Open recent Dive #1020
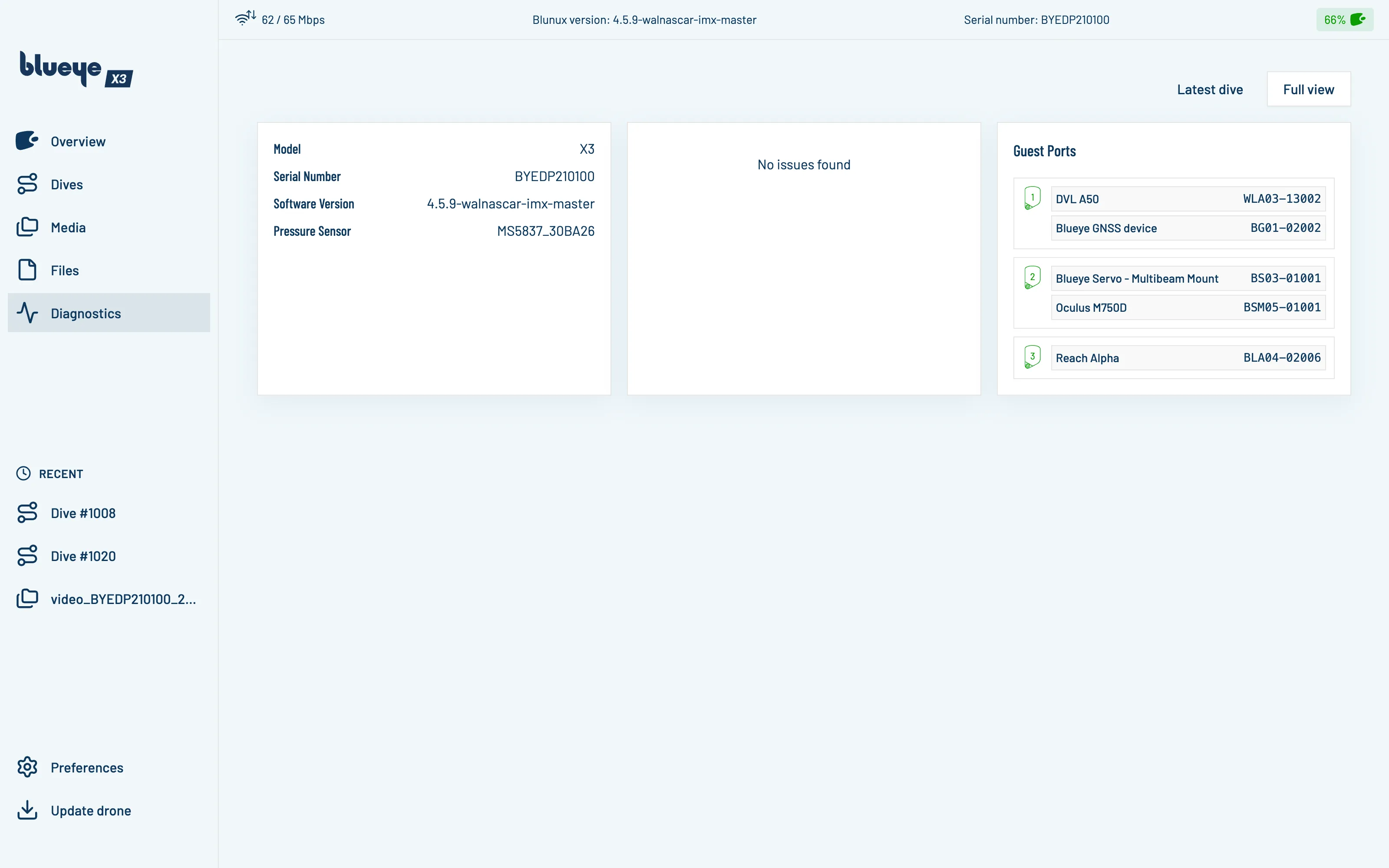 [109, 556]
